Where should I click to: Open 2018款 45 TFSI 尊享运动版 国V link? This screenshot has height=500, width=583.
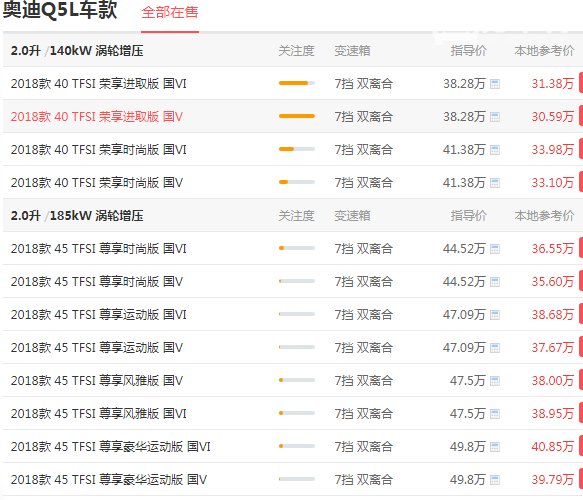97,348
